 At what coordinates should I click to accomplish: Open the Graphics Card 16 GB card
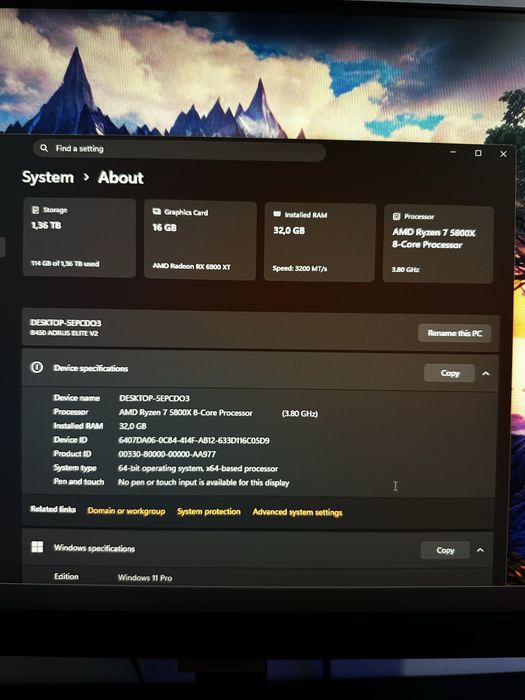200,241
